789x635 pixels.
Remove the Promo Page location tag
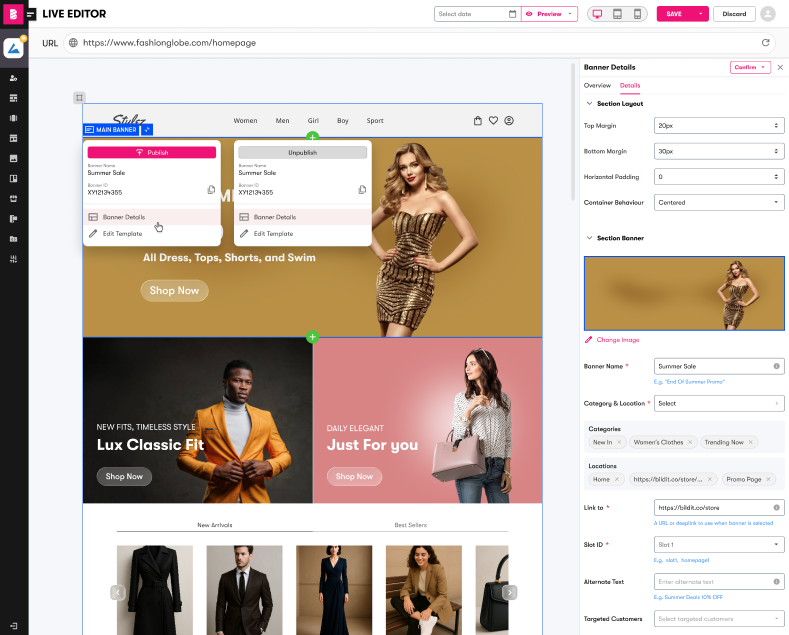[768, 480]
